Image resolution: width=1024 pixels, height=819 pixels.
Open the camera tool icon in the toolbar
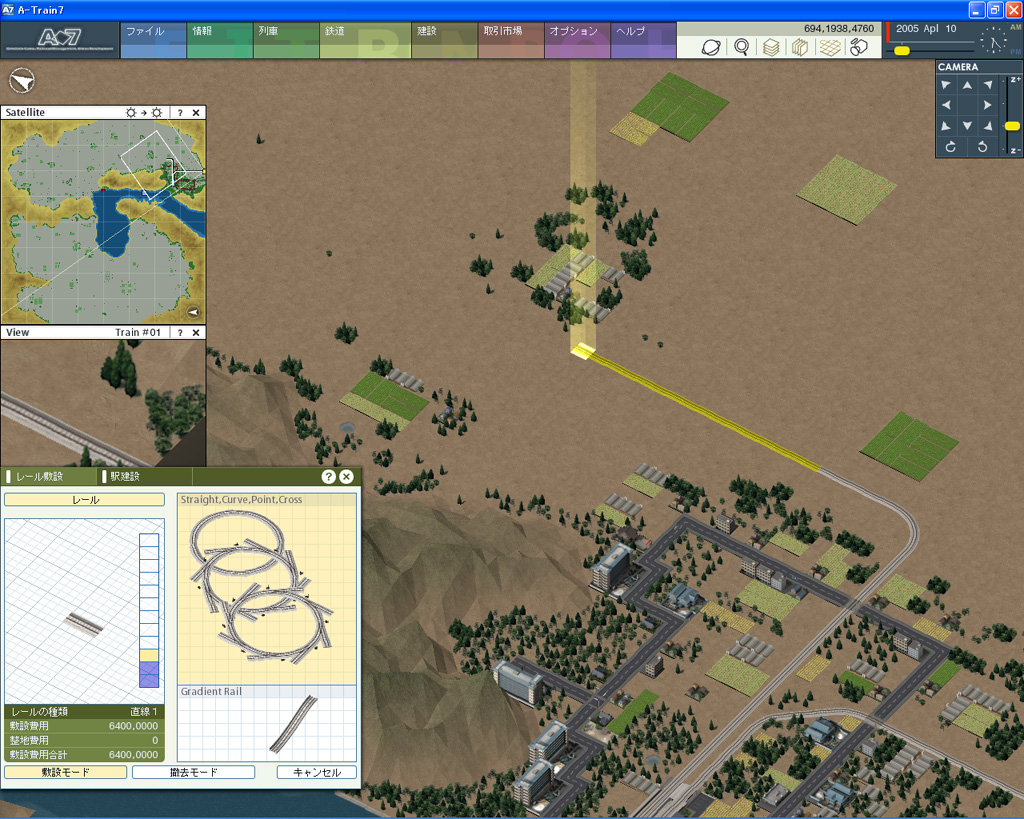click(859, 48)
